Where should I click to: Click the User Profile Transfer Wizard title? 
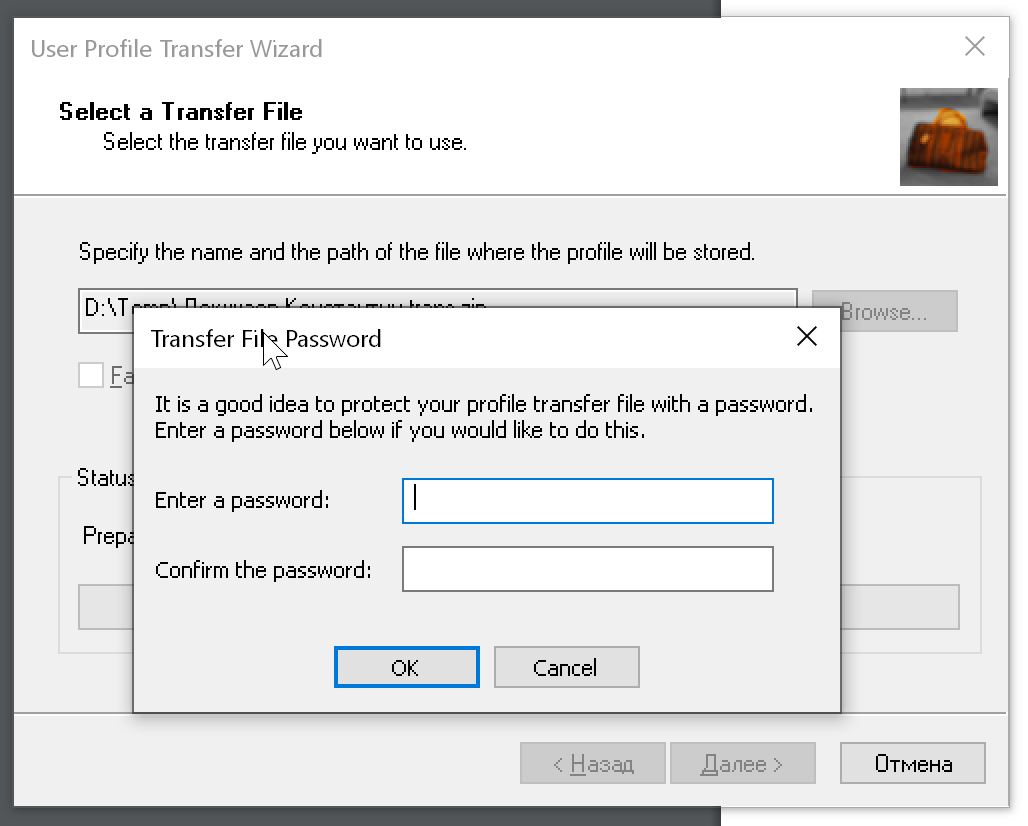176,49
